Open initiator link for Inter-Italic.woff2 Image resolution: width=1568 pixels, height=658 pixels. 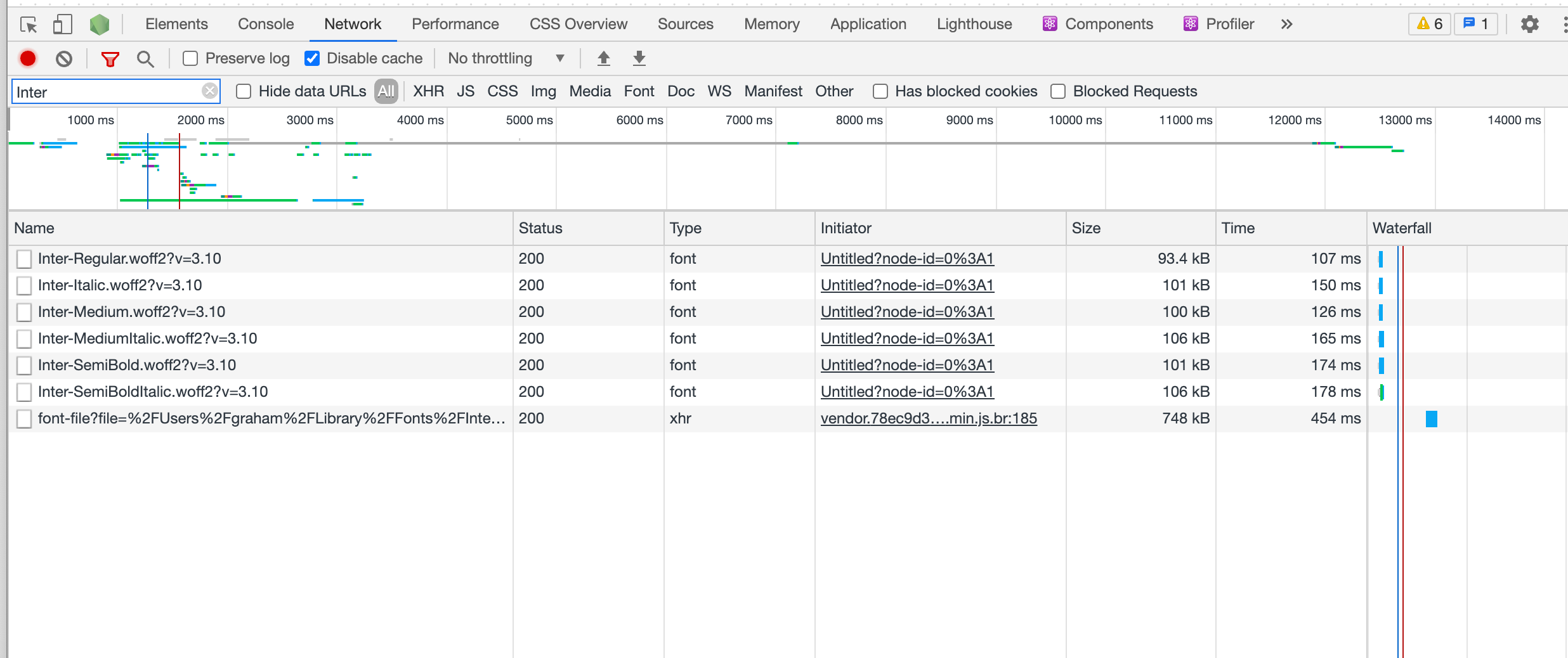click(907, 285)
